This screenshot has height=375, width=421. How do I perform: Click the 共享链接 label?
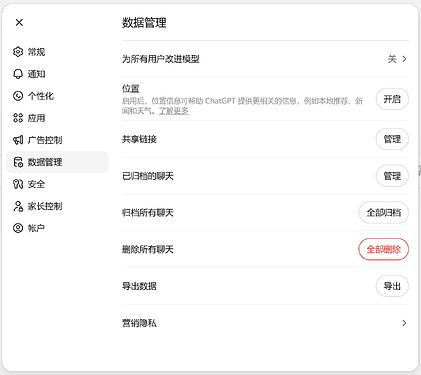pyautogui.click(x=139, y=139)
